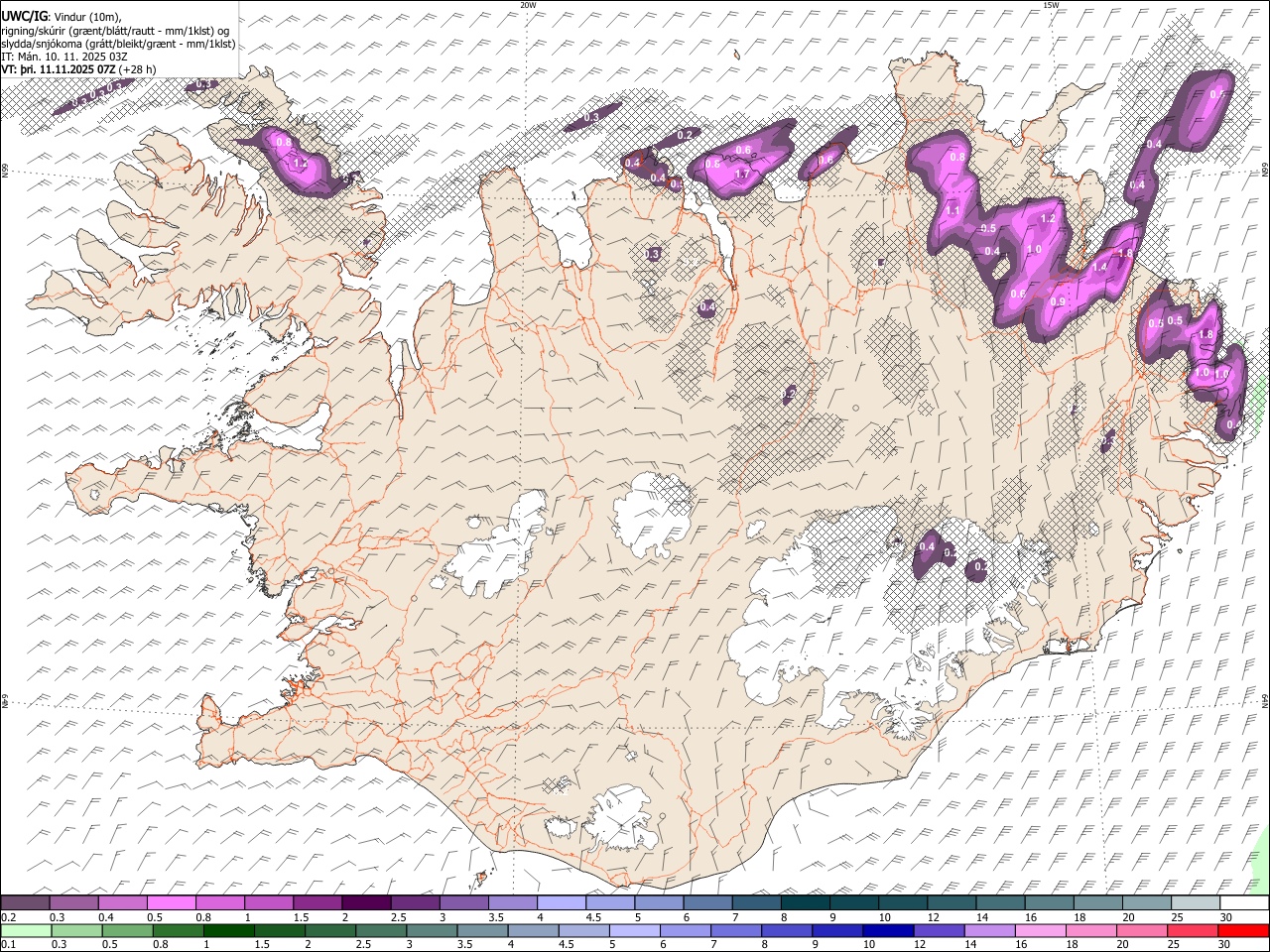Click the Mýrdalsjökull glacier on the south coast

[x=620, y=818]
